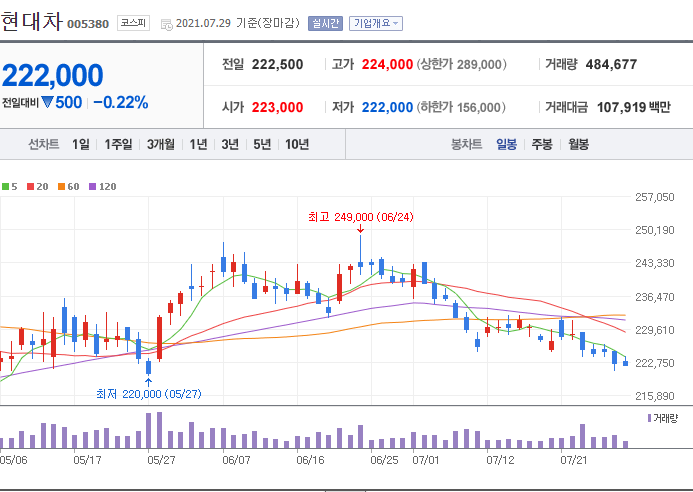Click the 상한가 289,000 text

coord(461,65)
